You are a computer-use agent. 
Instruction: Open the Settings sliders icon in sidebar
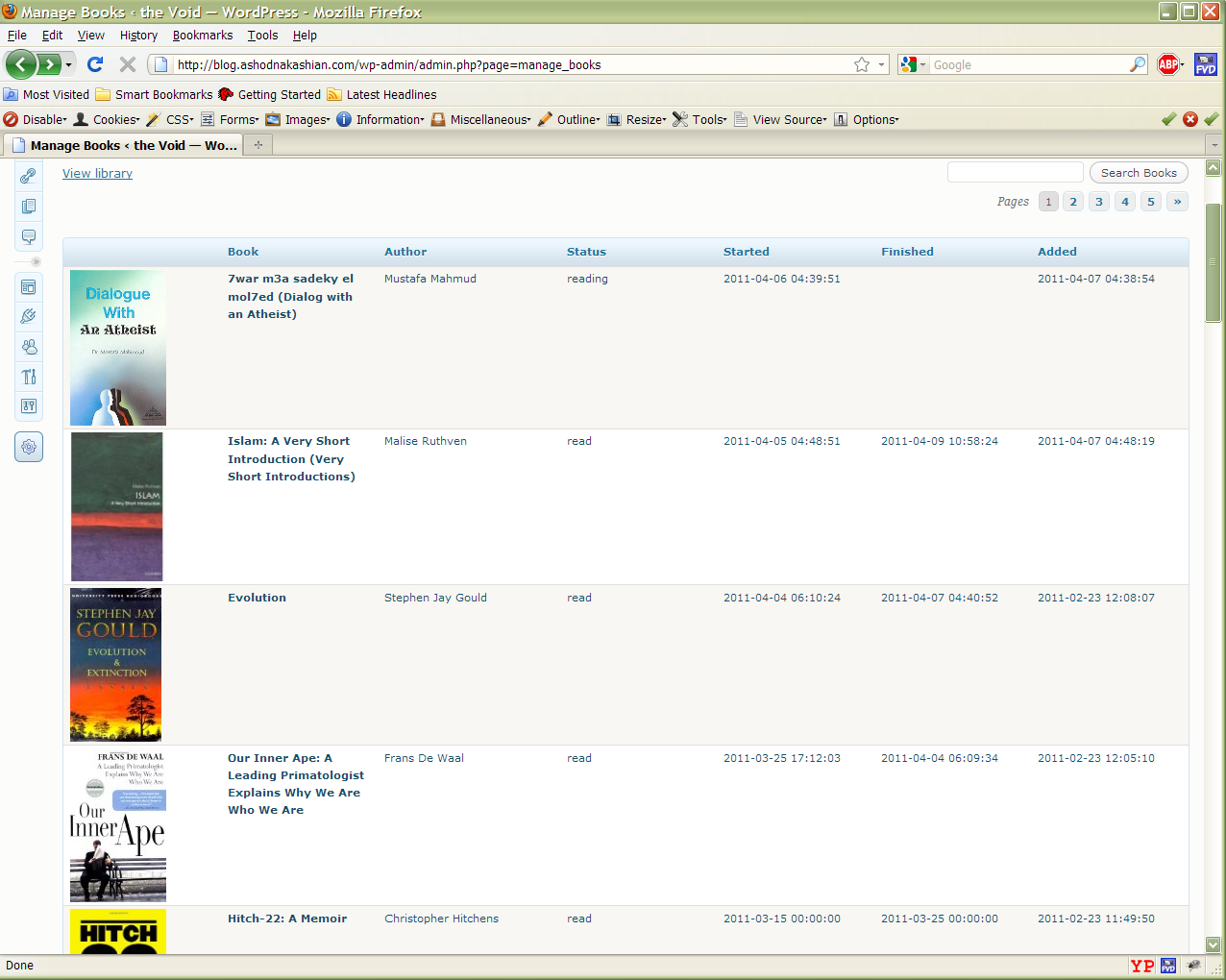click(x=29, y=406)
